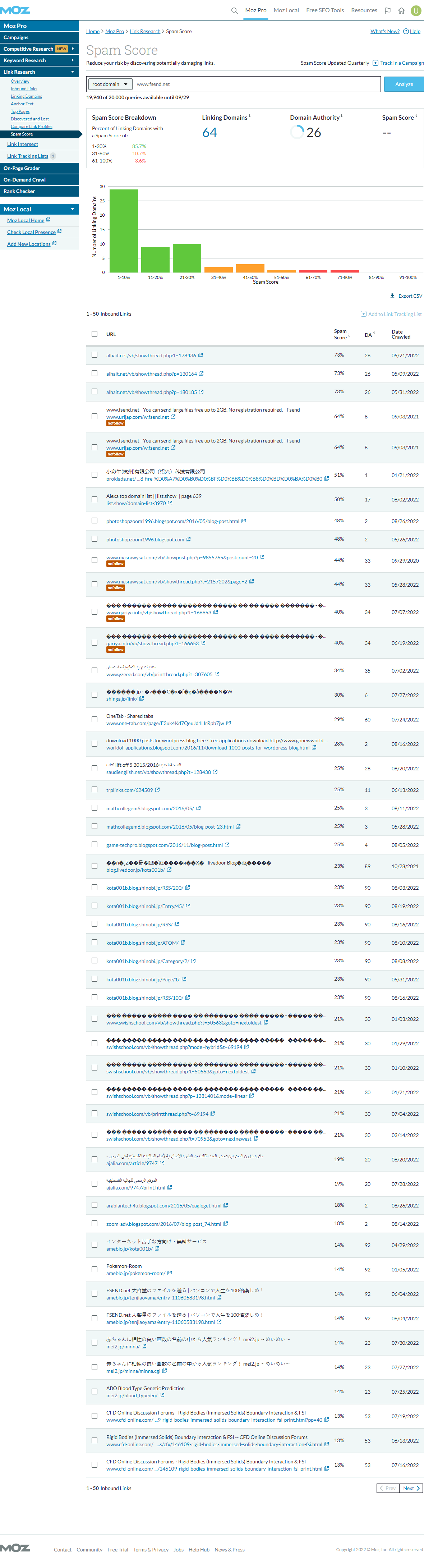424x1568 pixels.
Task: Open the root domain scope dropdown
Action: click(x=110, y=84)
